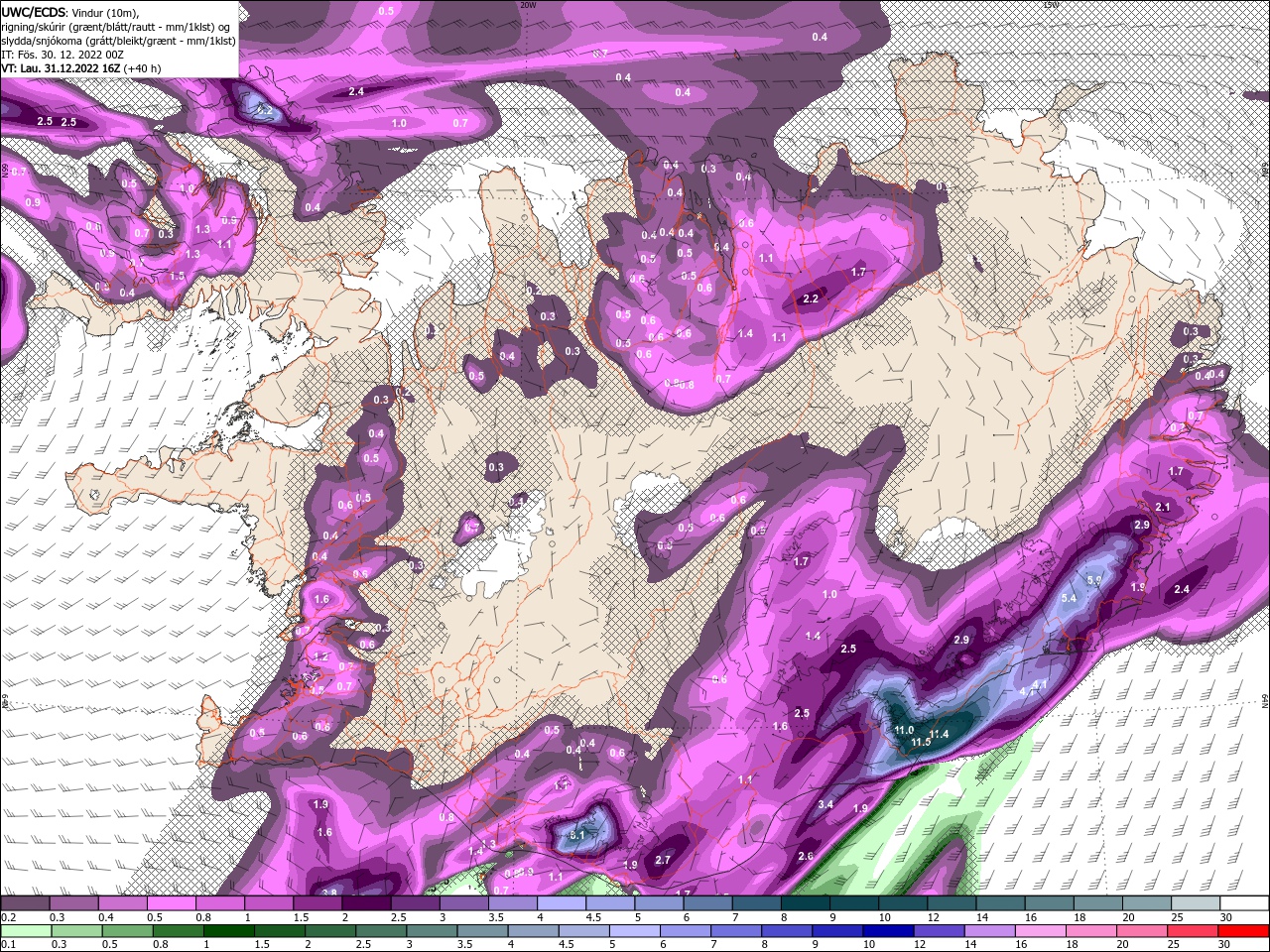Click the rigning/skúrir legend line

pyautogui.click(x=115, y=26)
